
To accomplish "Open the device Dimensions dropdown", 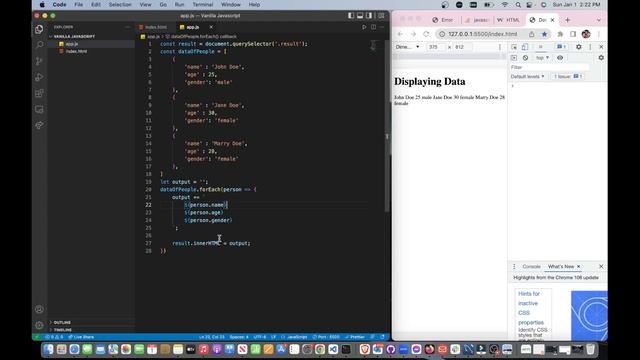I will [x=407, y=47].
